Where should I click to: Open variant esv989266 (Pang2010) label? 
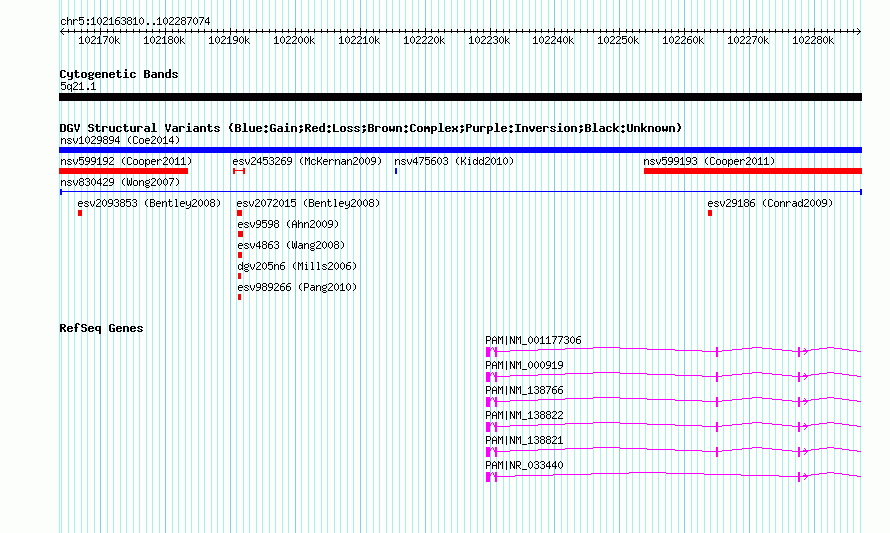click(x=297, y=287)
